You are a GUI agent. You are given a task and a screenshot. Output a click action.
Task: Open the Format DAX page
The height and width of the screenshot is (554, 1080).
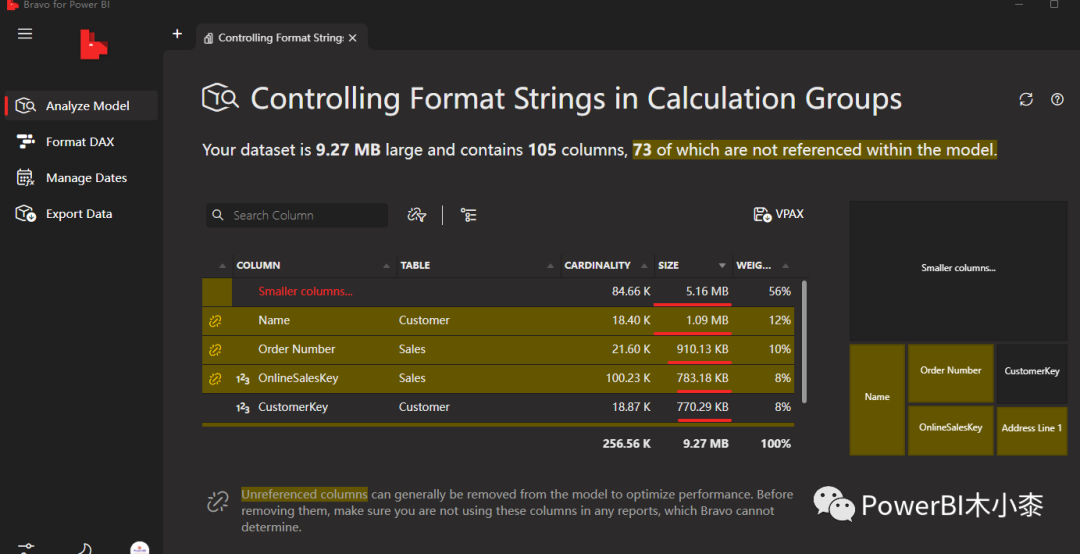[81, 142]
